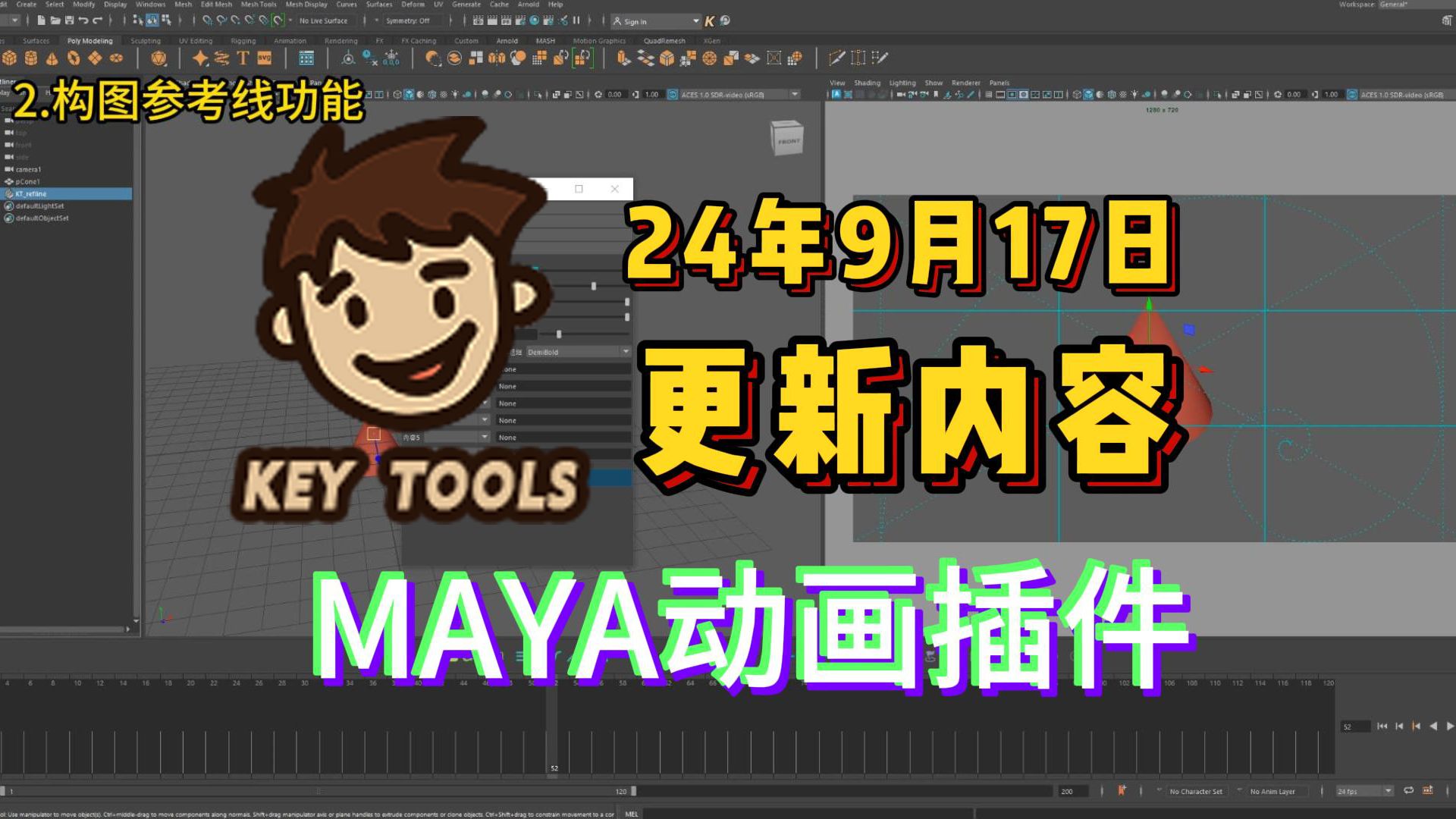Open the 24 fps playback speed dropdown
The image size is (1456, 819).
1361,791
